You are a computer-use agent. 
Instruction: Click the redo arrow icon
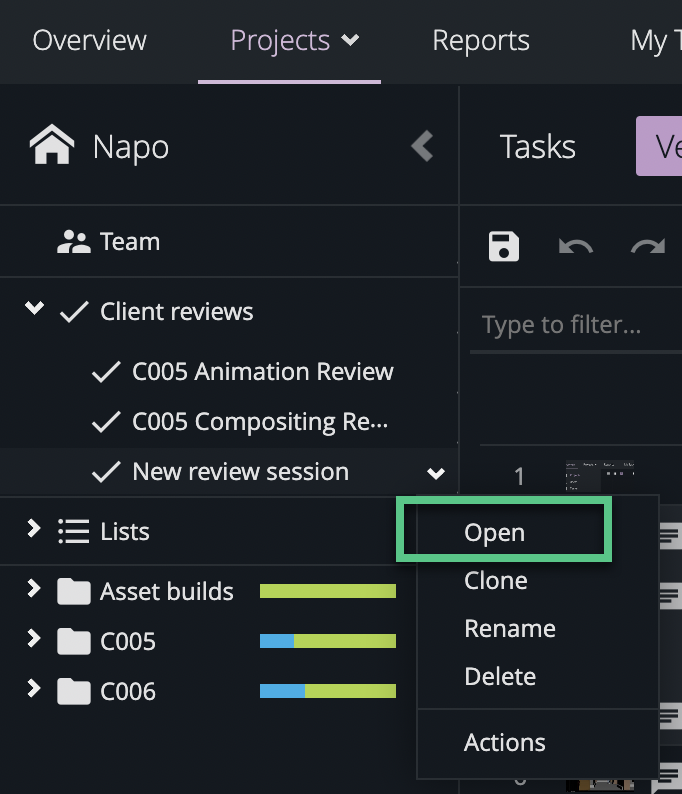point(648,246)
